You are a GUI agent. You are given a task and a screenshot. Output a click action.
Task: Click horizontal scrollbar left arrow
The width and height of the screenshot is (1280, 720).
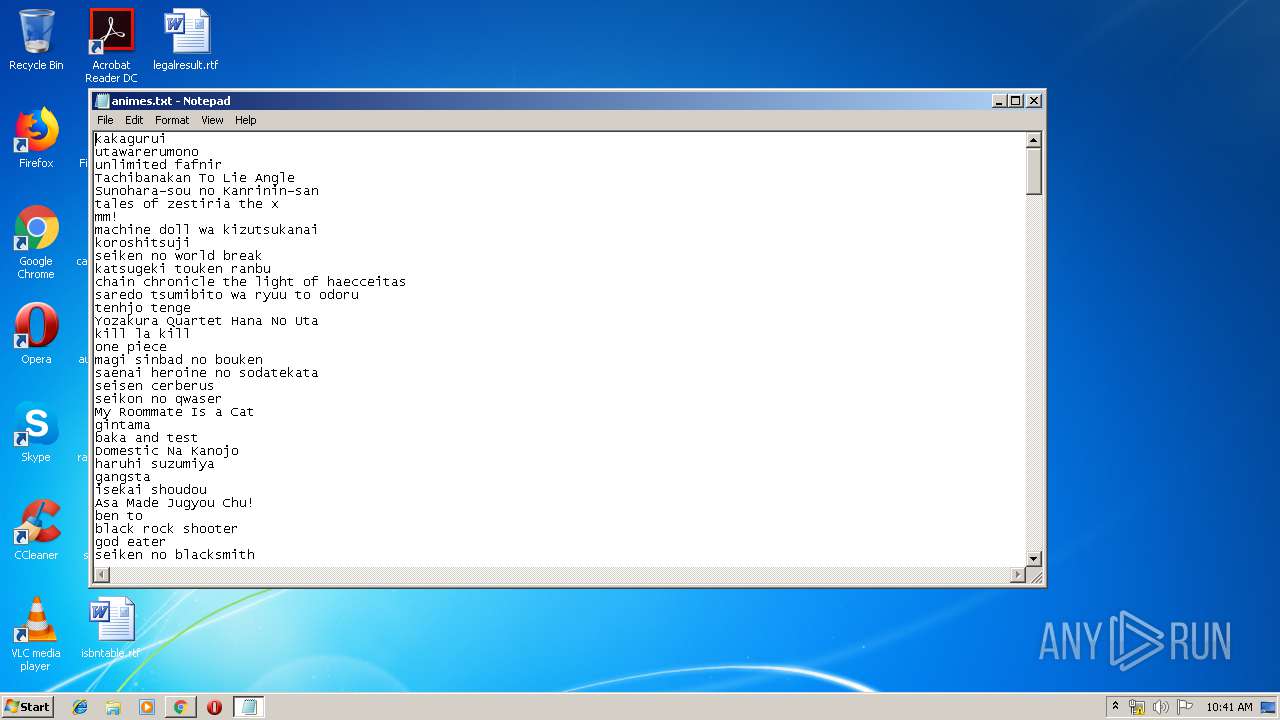point(102,575)
